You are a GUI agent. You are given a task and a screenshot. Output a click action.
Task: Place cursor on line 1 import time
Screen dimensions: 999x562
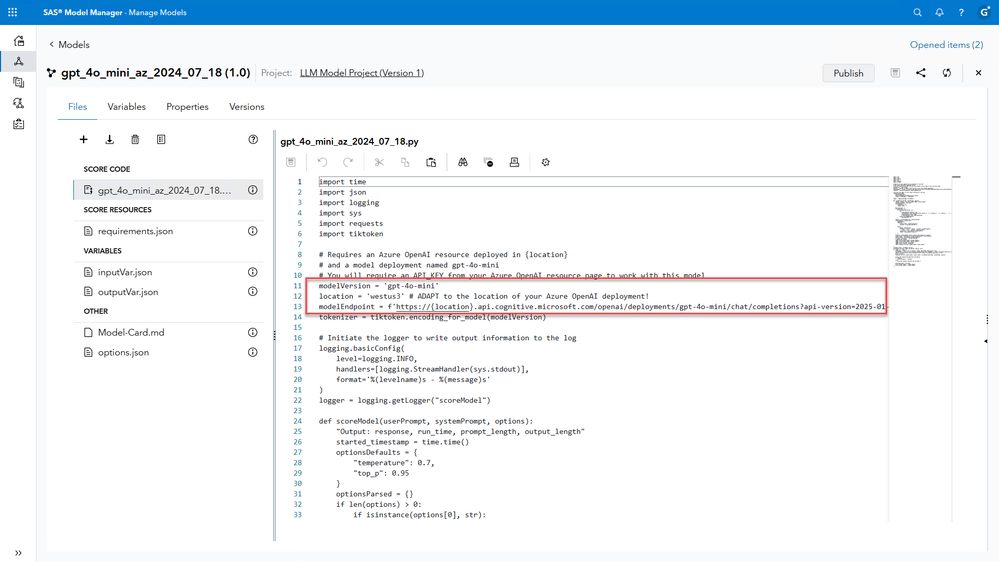pos(343,182)
